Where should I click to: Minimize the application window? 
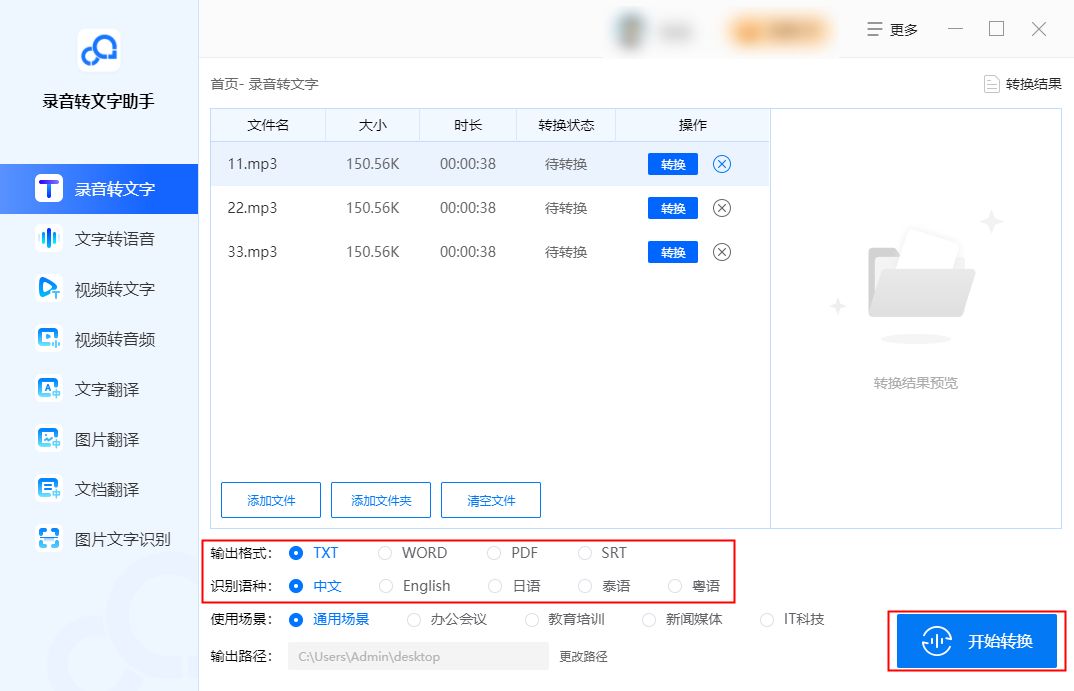point(956,29)
